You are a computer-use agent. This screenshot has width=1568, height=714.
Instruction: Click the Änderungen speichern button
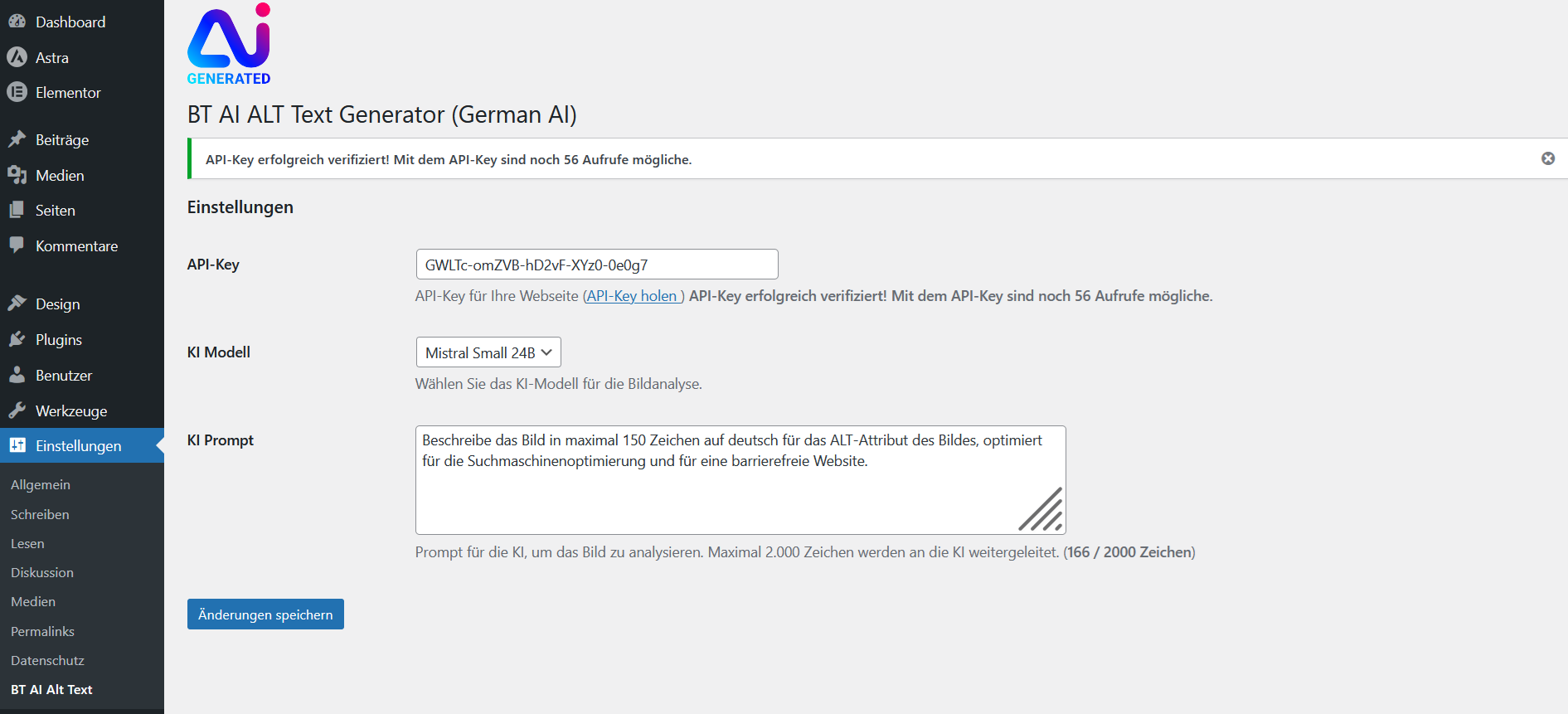coord(265,614)
